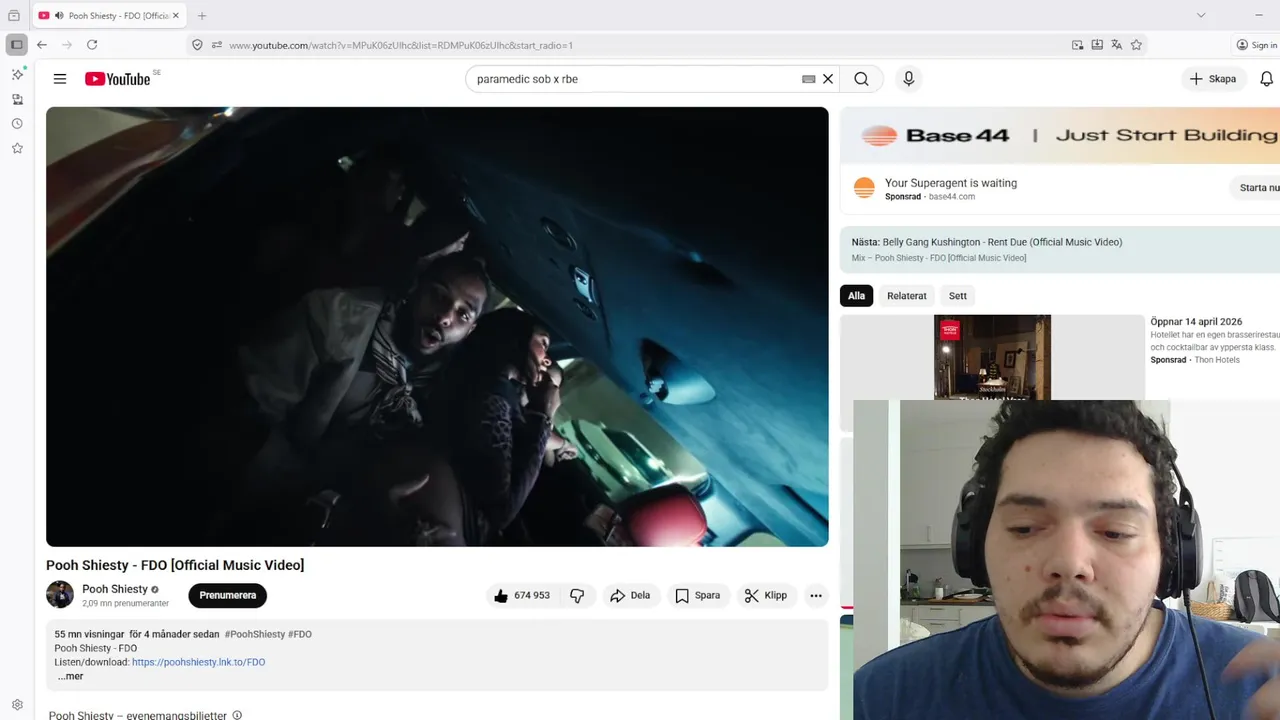
Task: Open the site permissions icon in address bar
Action: [x=216, y=45]
